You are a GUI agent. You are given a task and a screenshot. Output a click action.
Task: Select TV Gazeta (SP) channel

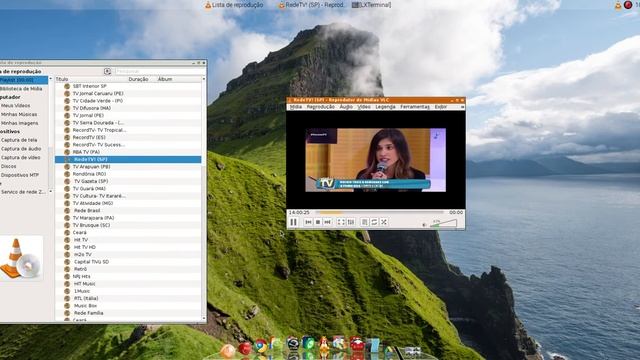[128, 181]
